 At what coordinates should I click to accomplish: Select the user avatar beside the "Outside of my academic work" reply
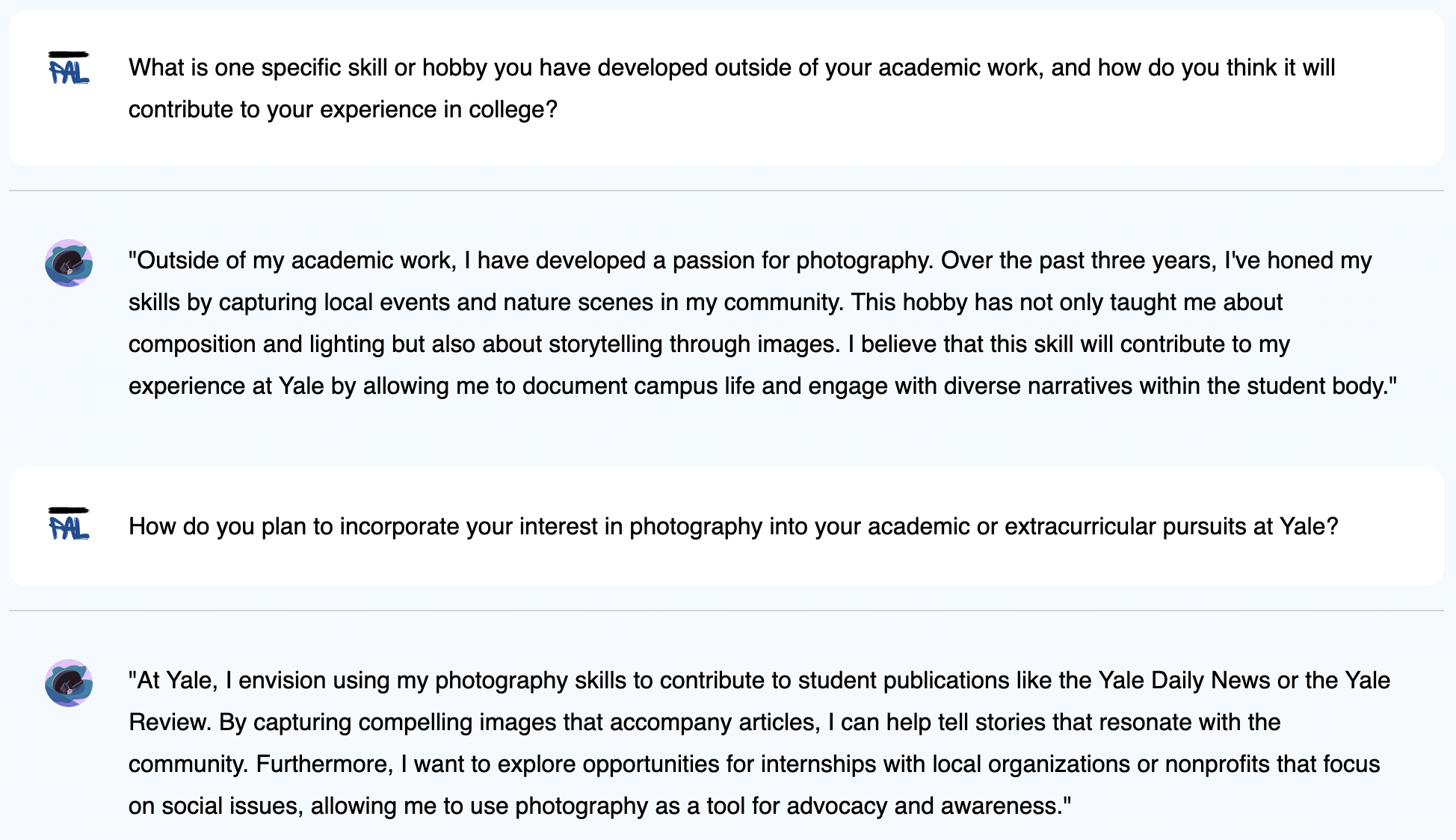tap(69, 263)
